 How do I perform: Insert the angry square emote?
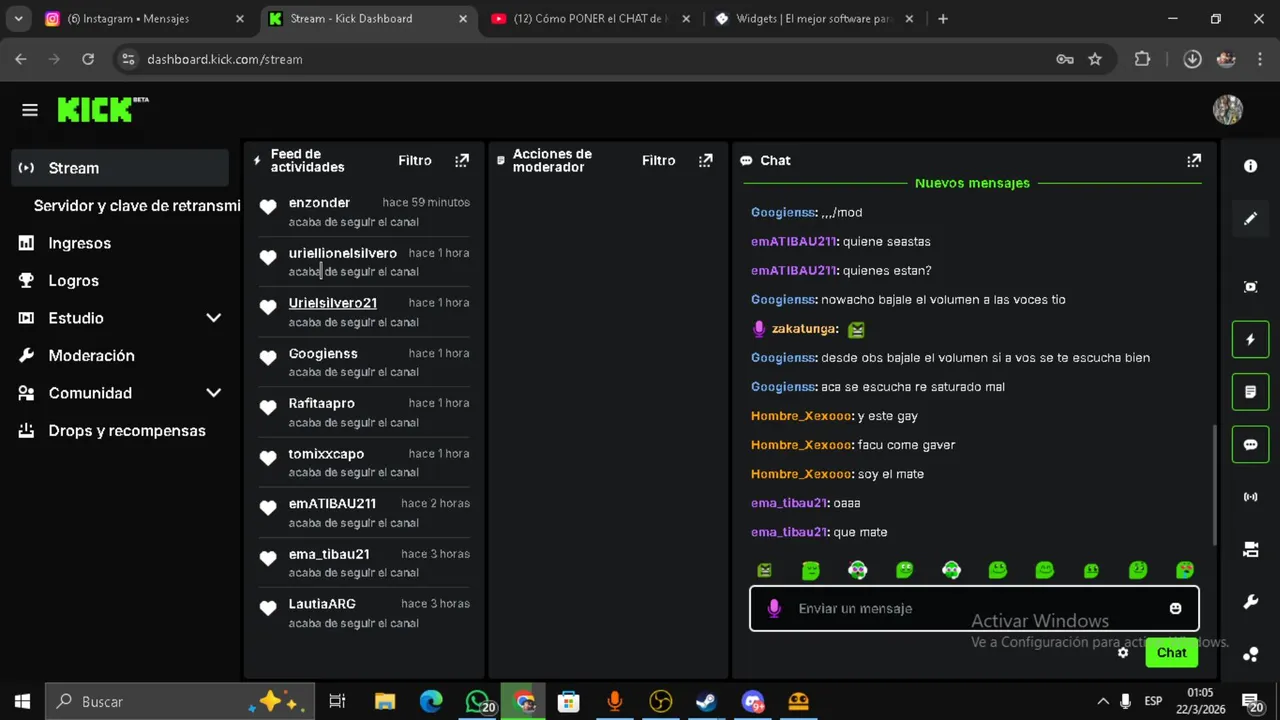(x=764, y=570)
